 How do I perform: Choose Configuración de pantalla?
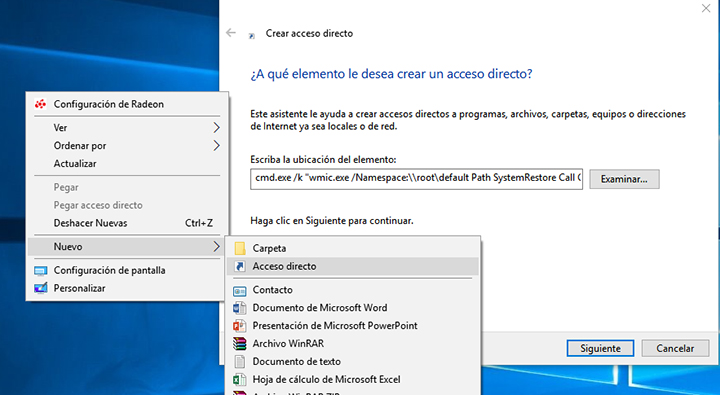(127, 271)
